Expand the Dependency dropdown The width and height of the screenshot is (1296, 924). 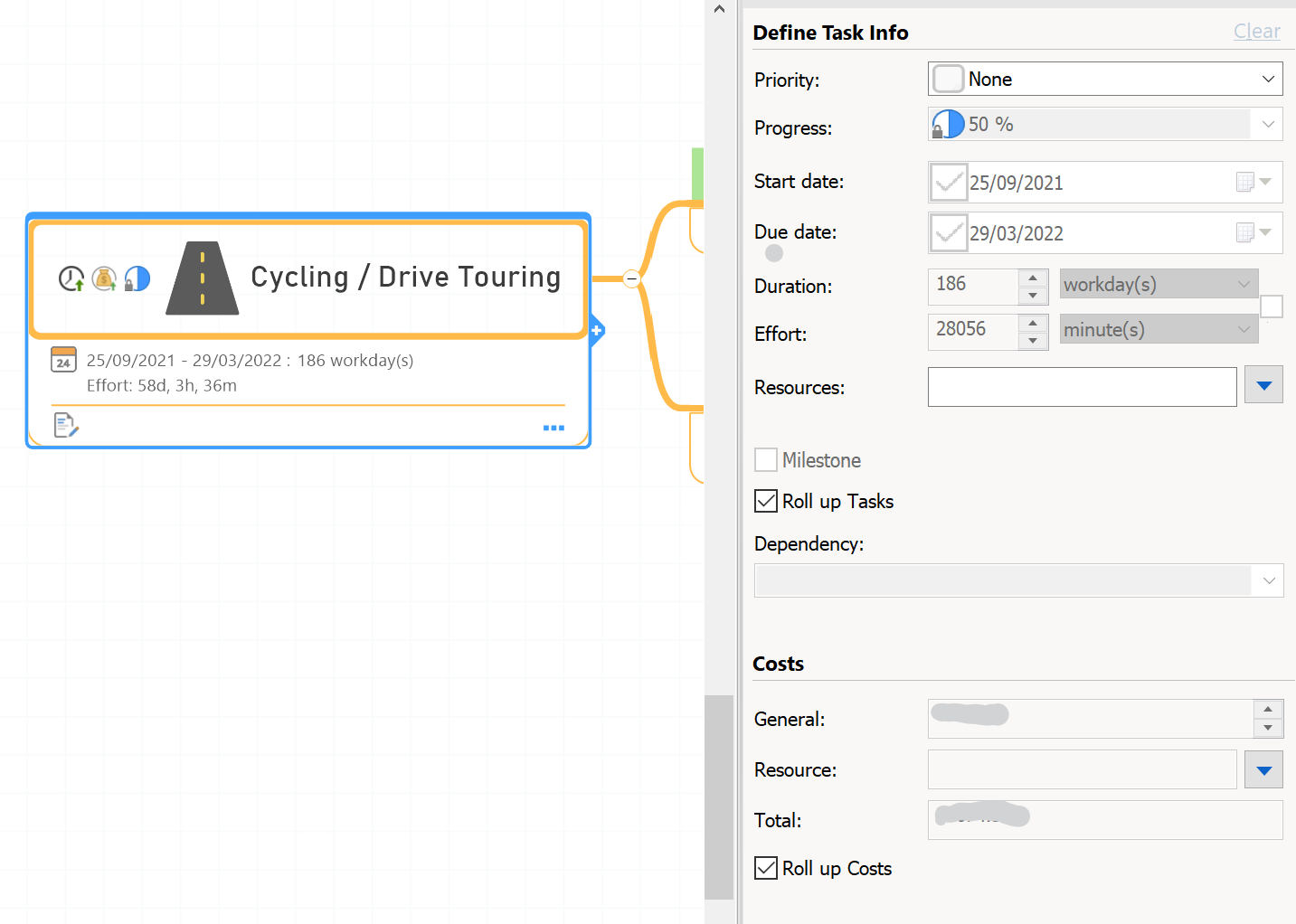pos(1268,580)
